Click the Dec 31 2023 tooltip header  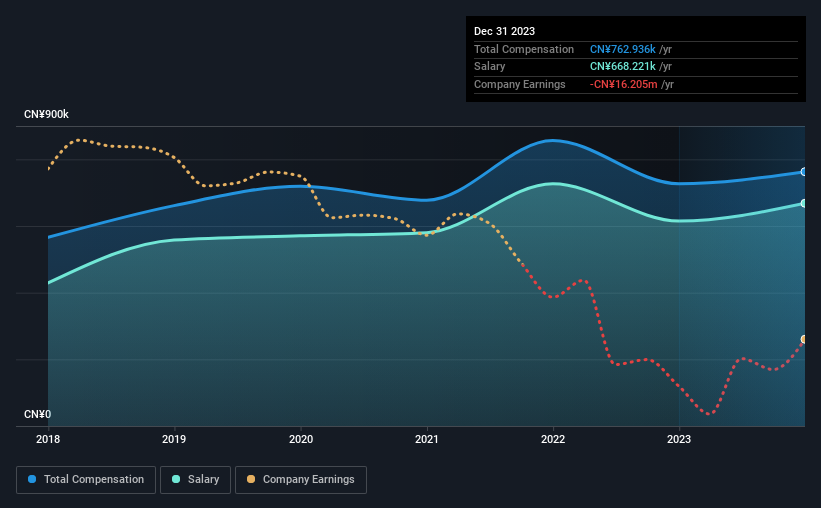click(504, 31)
